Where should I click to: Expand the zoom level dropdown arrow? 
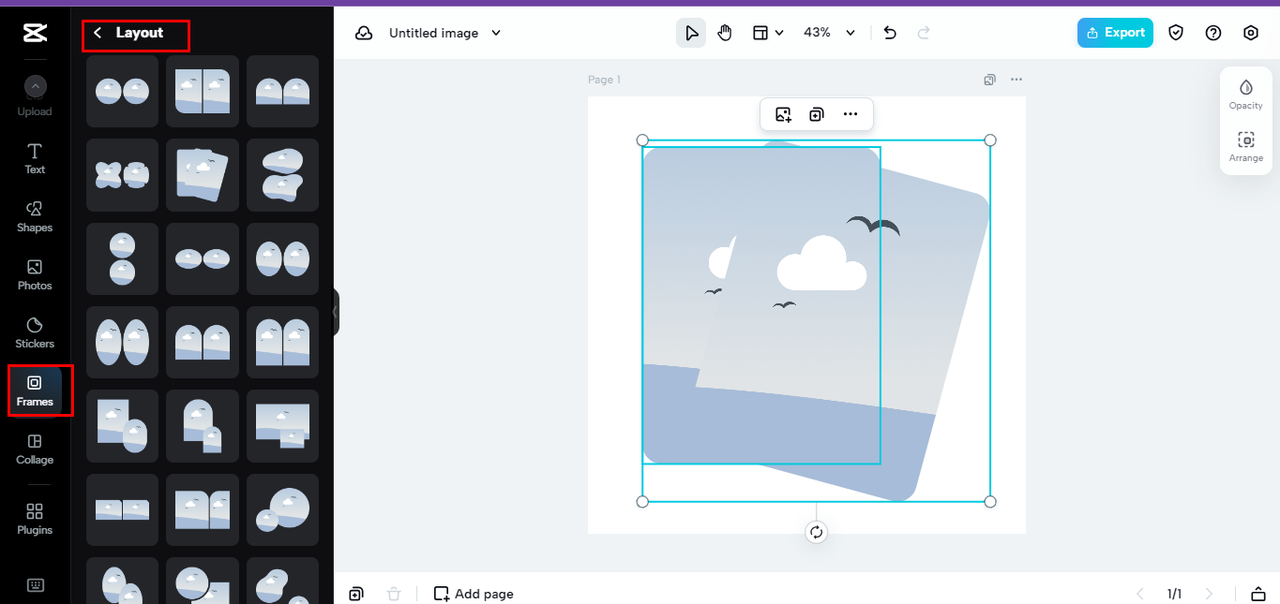coord(850,33)
